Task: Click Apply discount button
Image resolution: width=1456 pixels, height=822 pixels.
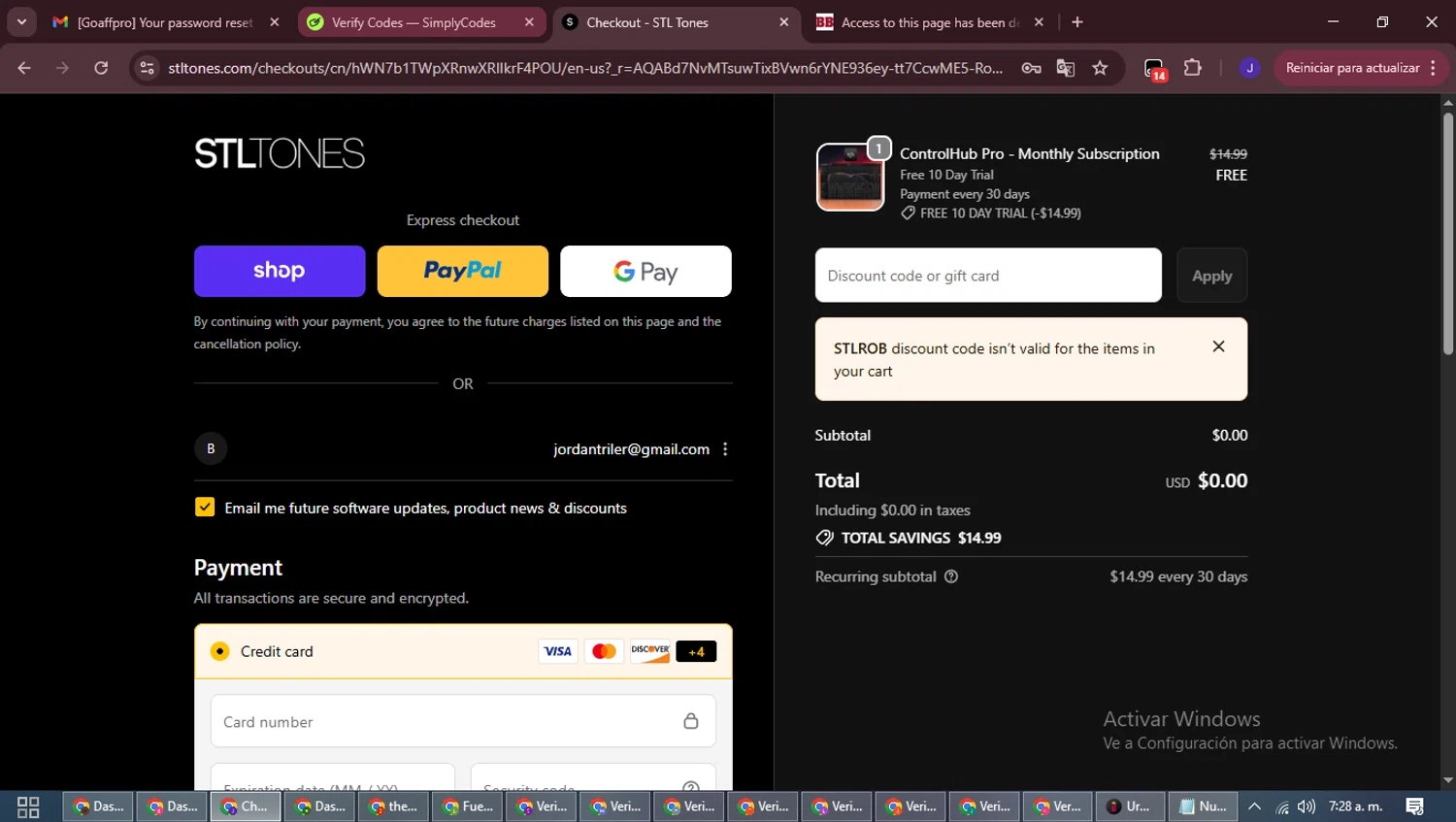Action: (1211, 276)
